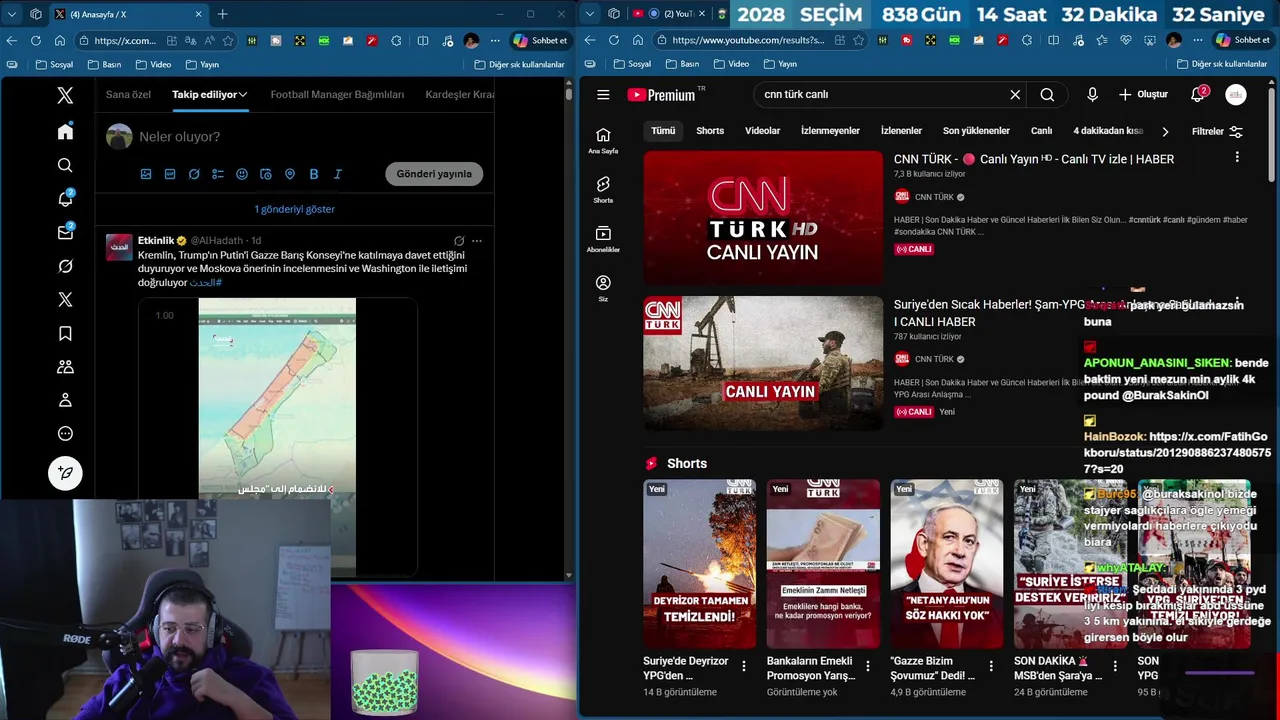The image size is (1280, 720).
Task: Open three-dot menu on Etkinlik post
Action: coord(477,241)
